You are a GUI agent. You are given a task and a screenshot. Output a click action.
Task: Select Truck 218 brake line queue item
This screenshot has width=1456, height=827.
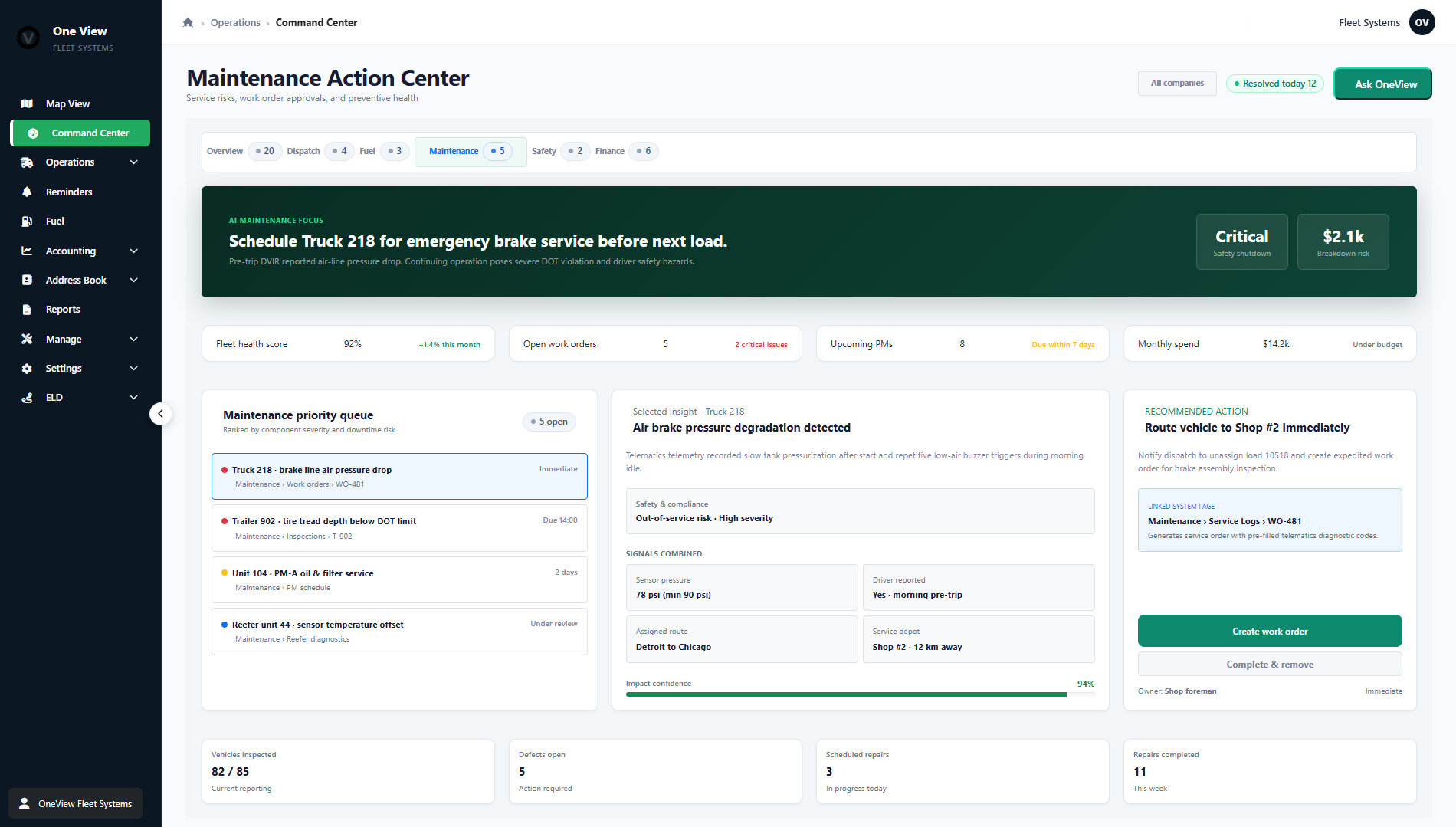click(399, 476)
